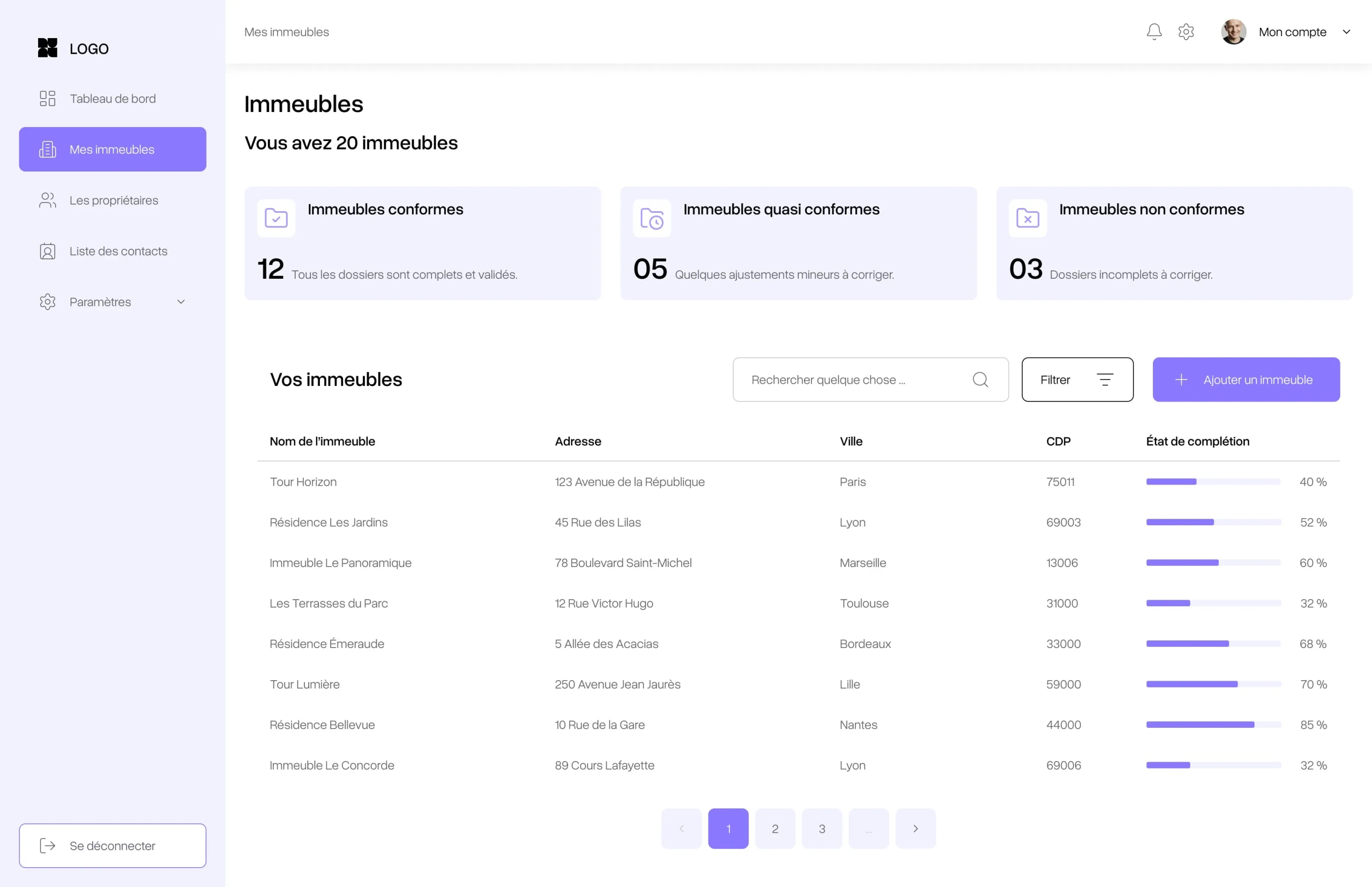Click the quasi conformes folder clock icon
Viewport: 1372px width, 887px height.
pos(652,218)
